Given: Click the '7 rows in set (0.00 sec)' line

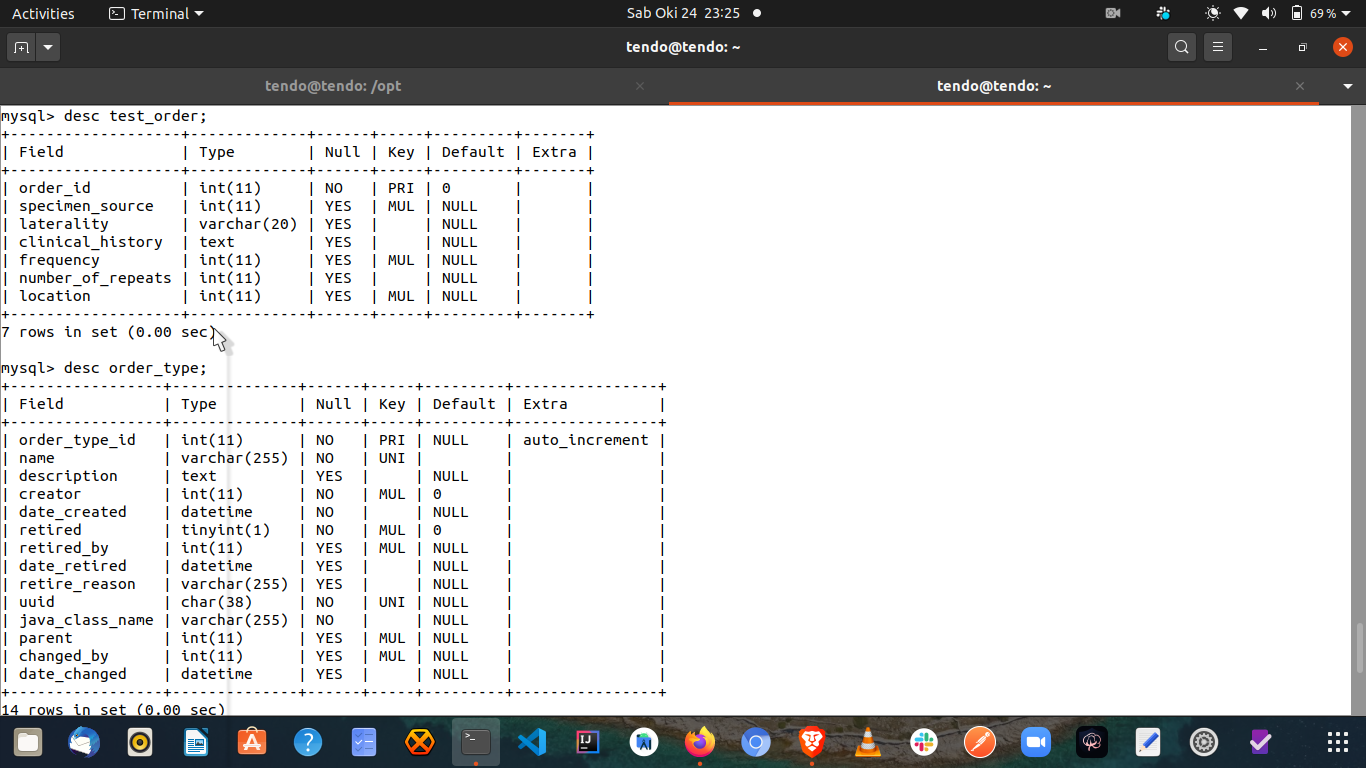Looking at the screenshot, I should (x=108, y=332).
